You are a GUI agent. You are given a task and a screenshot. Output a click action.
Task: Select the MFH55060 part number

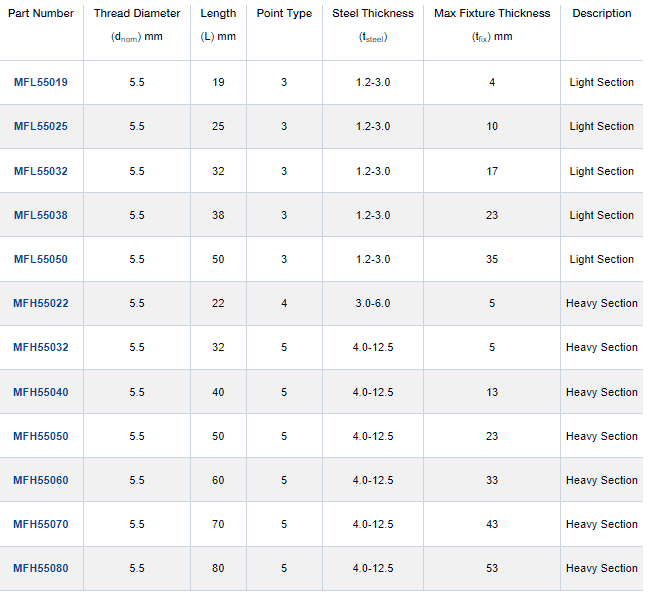[41, 480]
